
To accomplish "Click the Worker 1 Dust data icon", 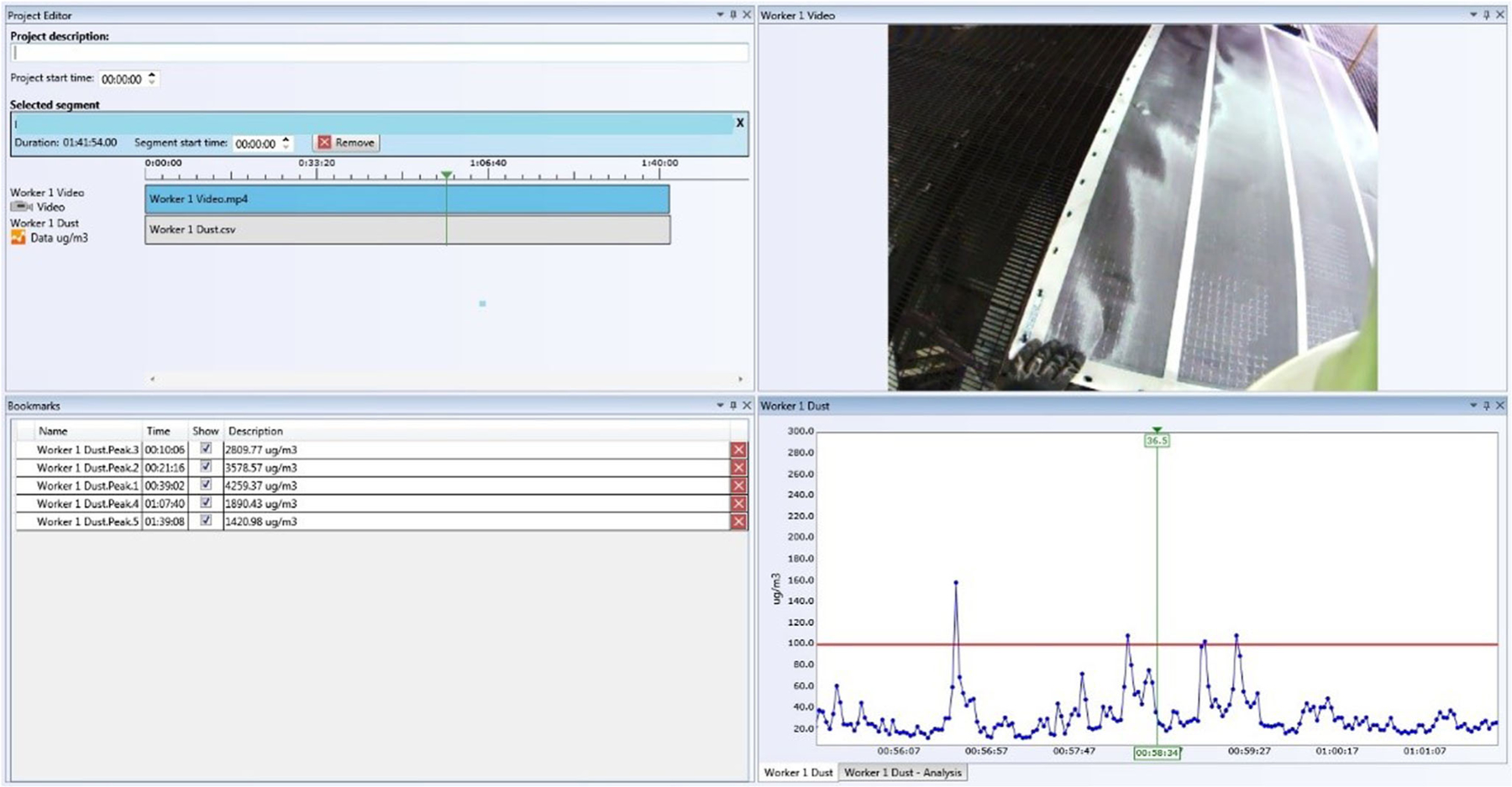I will (x=18, y=238).
